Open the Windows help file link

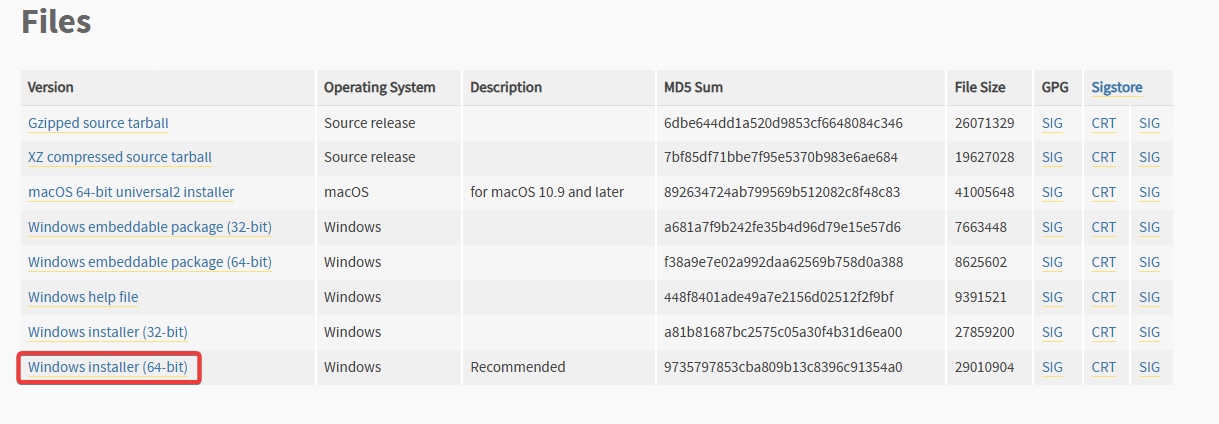click(x=83, y=297)
